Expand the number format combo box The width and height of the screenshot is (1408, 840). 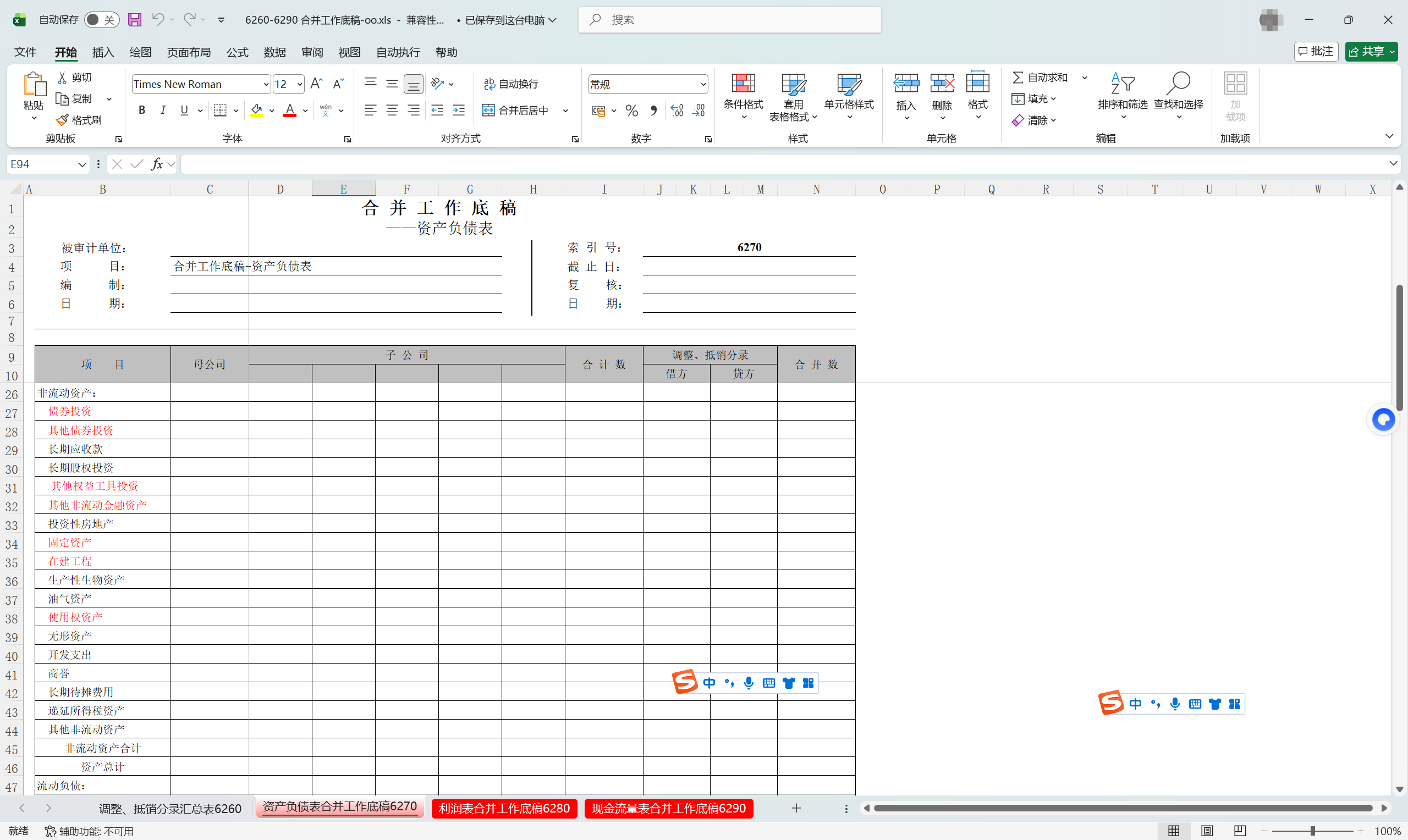702,84
